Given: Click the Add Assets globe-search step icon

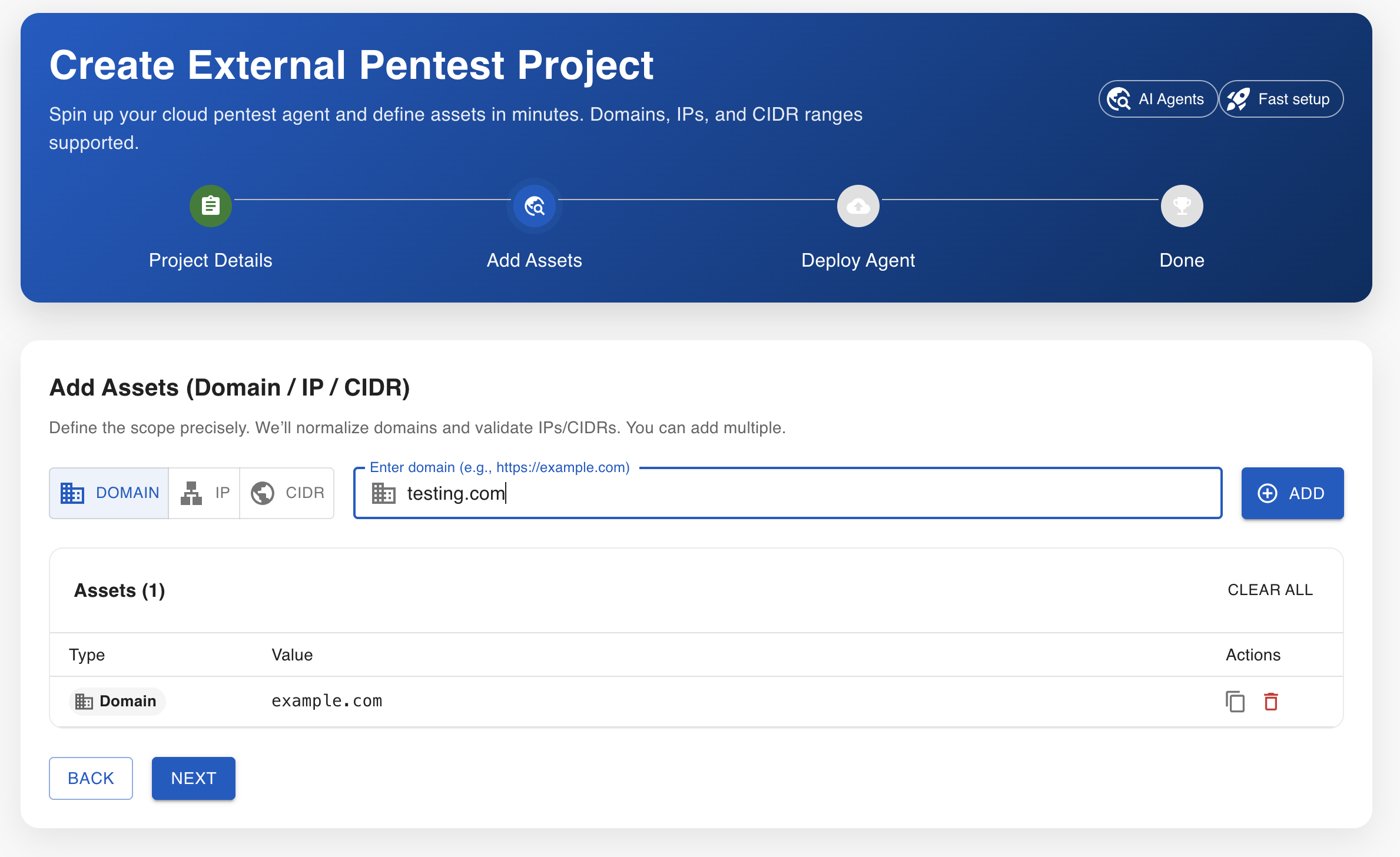Looking at the screenshot, I should pyautogui.click(x=535, y=206).
